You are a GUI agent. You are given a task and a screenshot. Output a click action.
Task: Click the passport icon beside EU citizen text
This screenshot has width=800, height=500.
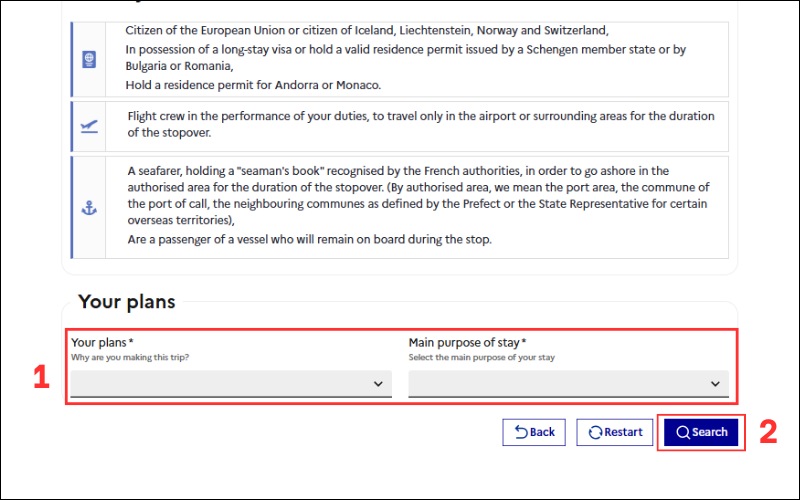(88, 59)
